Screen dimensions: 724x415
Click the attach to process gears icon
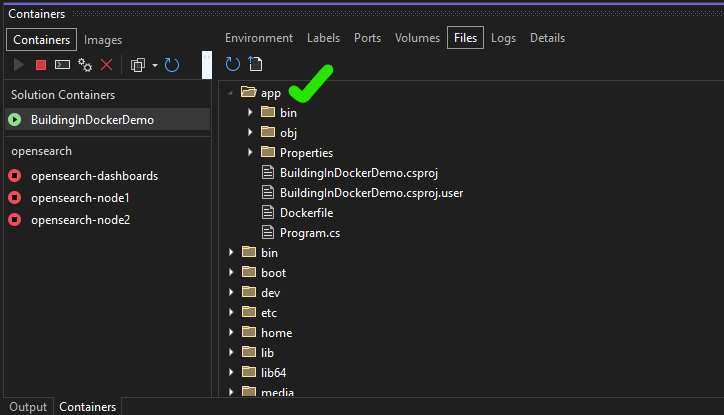point(85,65)
